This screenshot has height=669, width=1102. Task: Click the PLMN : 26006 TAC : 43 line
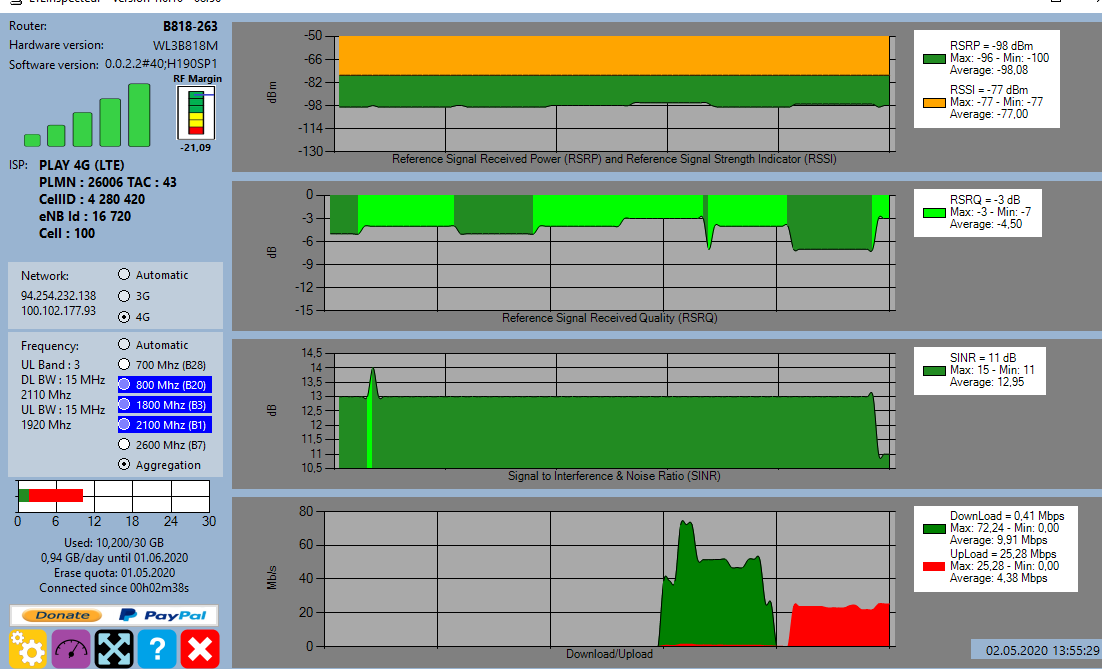(108, 182)
